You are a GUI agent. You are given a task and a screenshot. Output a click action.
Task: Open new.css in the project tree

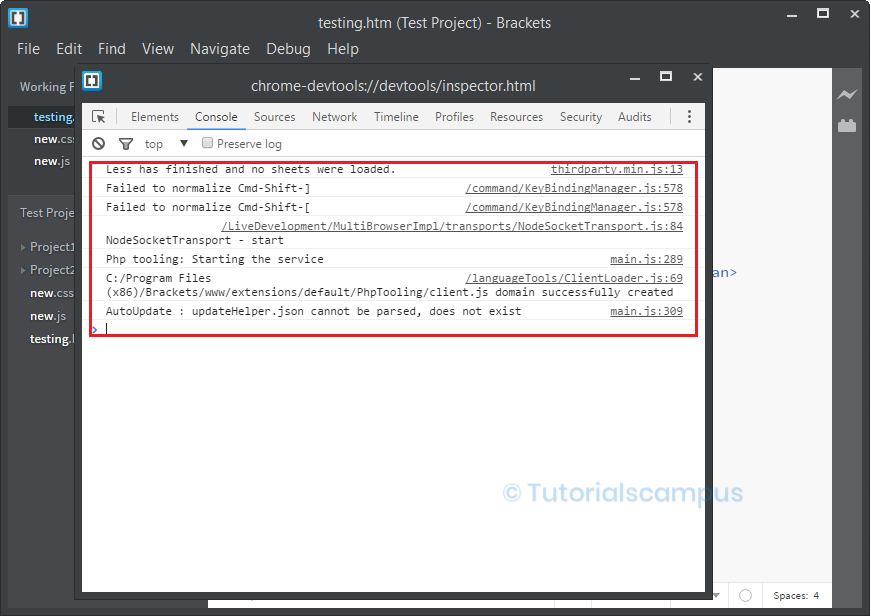click(51, 293)
